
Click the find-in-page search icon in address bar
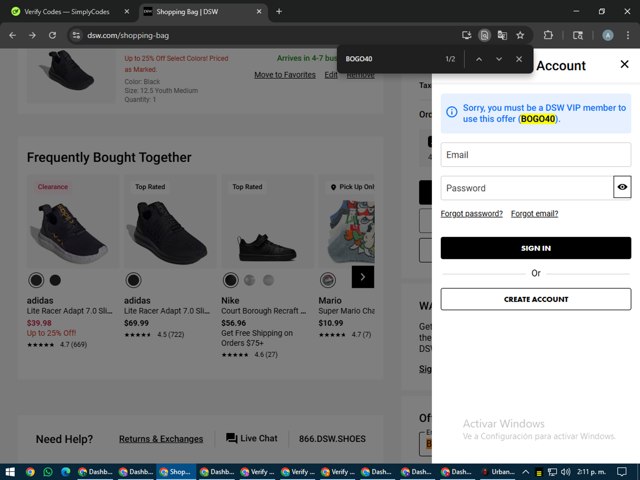(x=484, y=36)
